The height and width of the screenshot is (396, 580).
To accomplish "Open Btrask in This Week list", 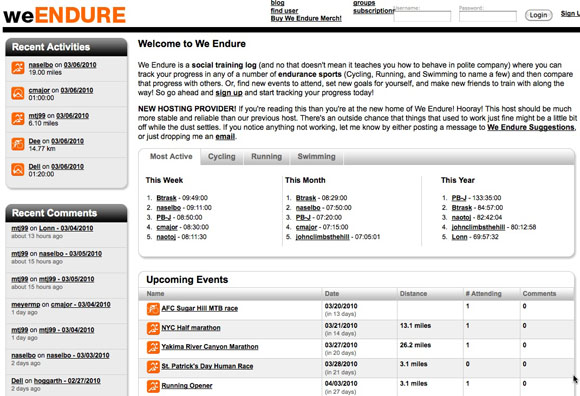I will pos(166,198).
